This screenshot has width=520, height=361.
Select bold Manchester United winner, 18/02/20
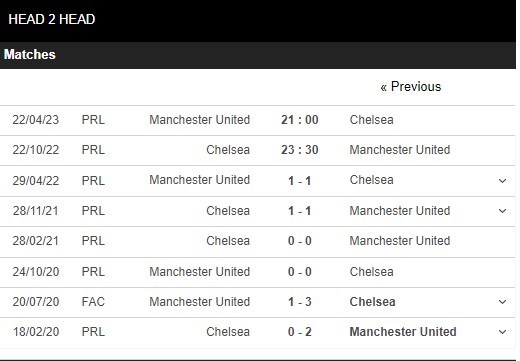click(x=403, y=332)
